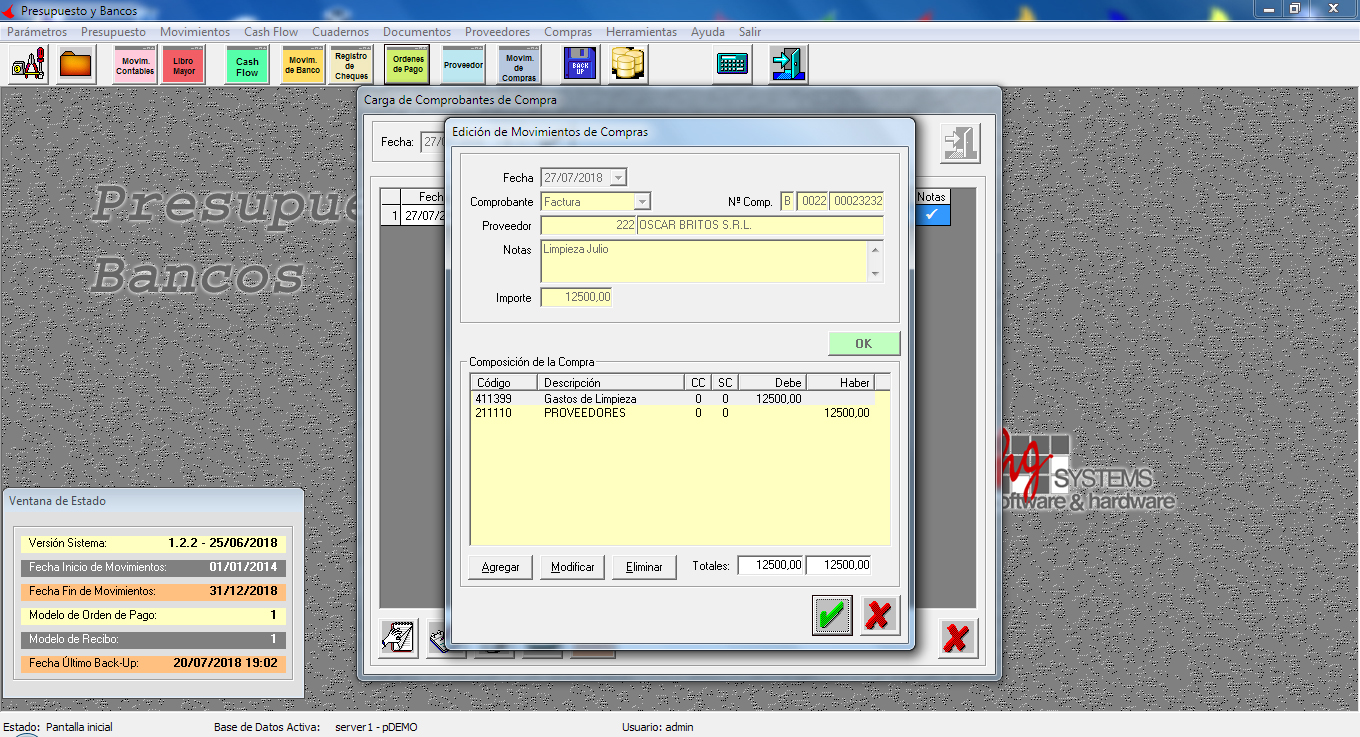This screenshot has width=1360, height=737.
Task: Click the Libro Mayor toolbar icon
Action: click(x=183, y=65)
